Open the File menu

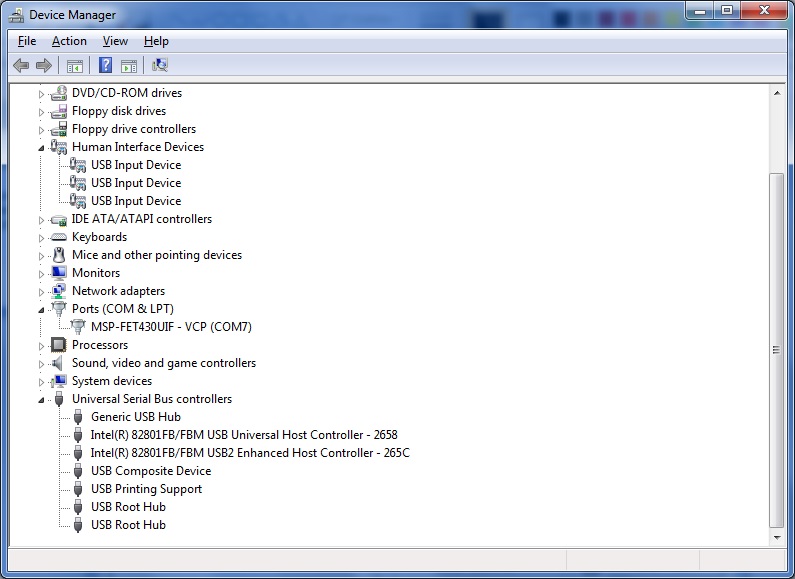(27, 41)
